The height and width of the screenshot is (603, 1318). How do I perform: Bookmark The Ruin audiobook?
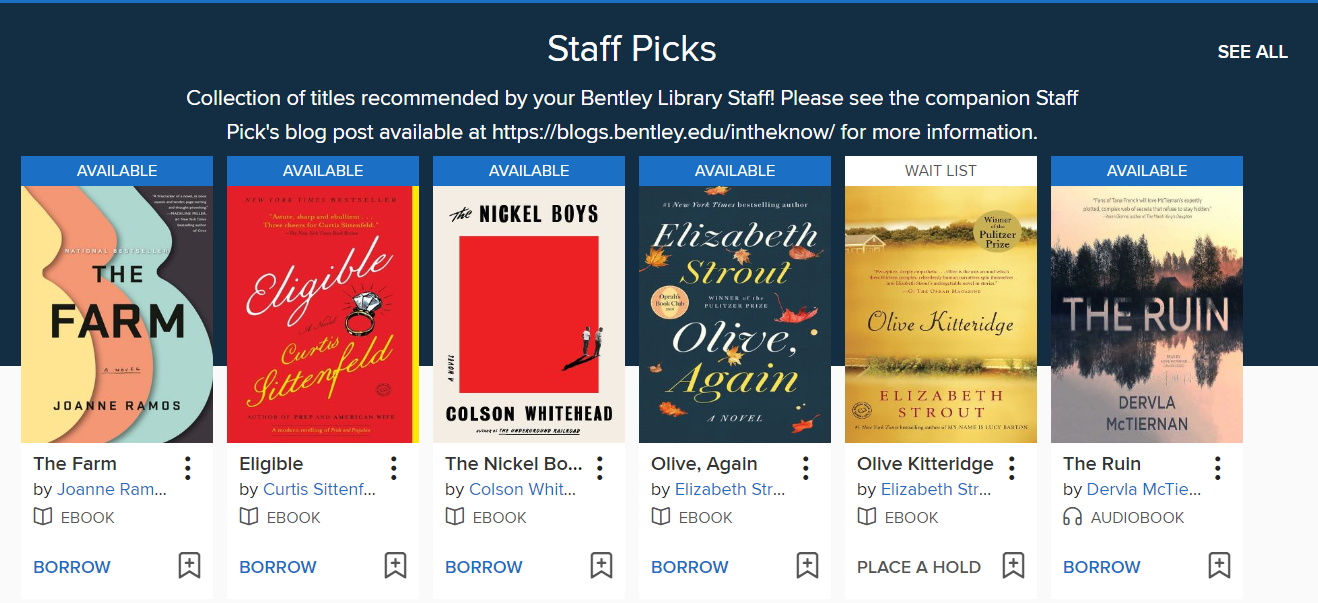point(1219,565)
